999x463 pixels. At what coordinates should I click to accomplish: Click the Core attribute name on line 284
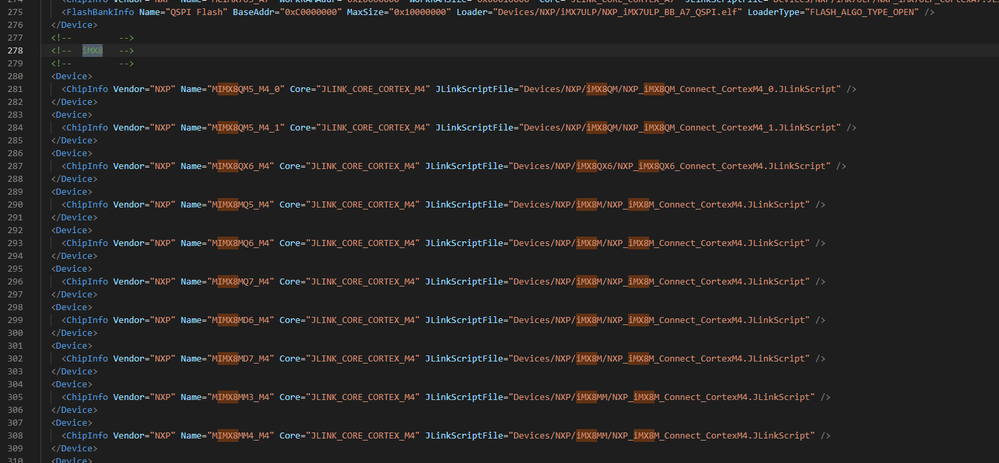(x=300, y=127)
